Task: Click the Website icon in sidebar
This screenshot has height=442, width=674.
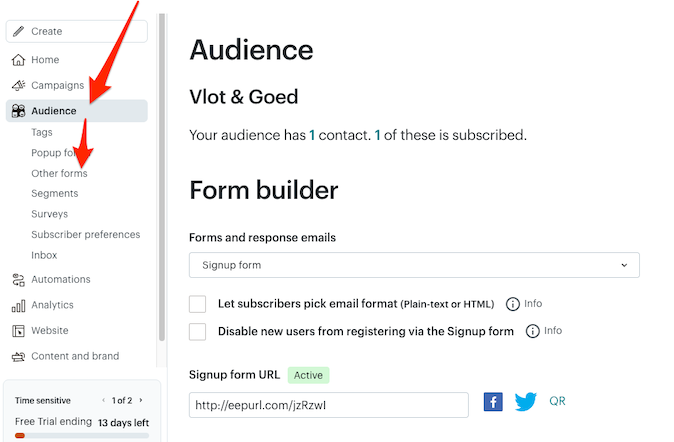Action: coord(18,331)
